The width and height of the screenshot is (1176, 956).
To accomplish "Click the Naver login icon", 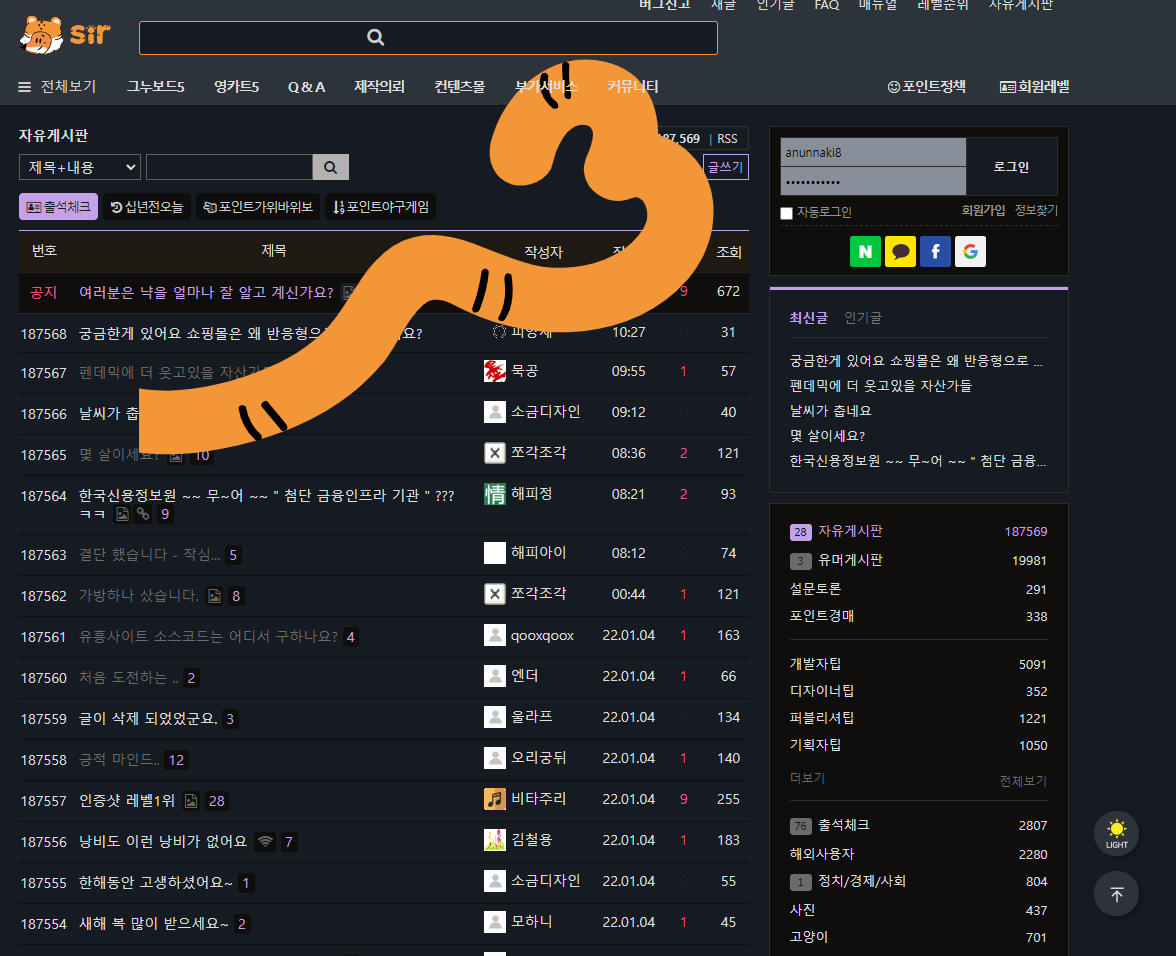I will (865, 252).
